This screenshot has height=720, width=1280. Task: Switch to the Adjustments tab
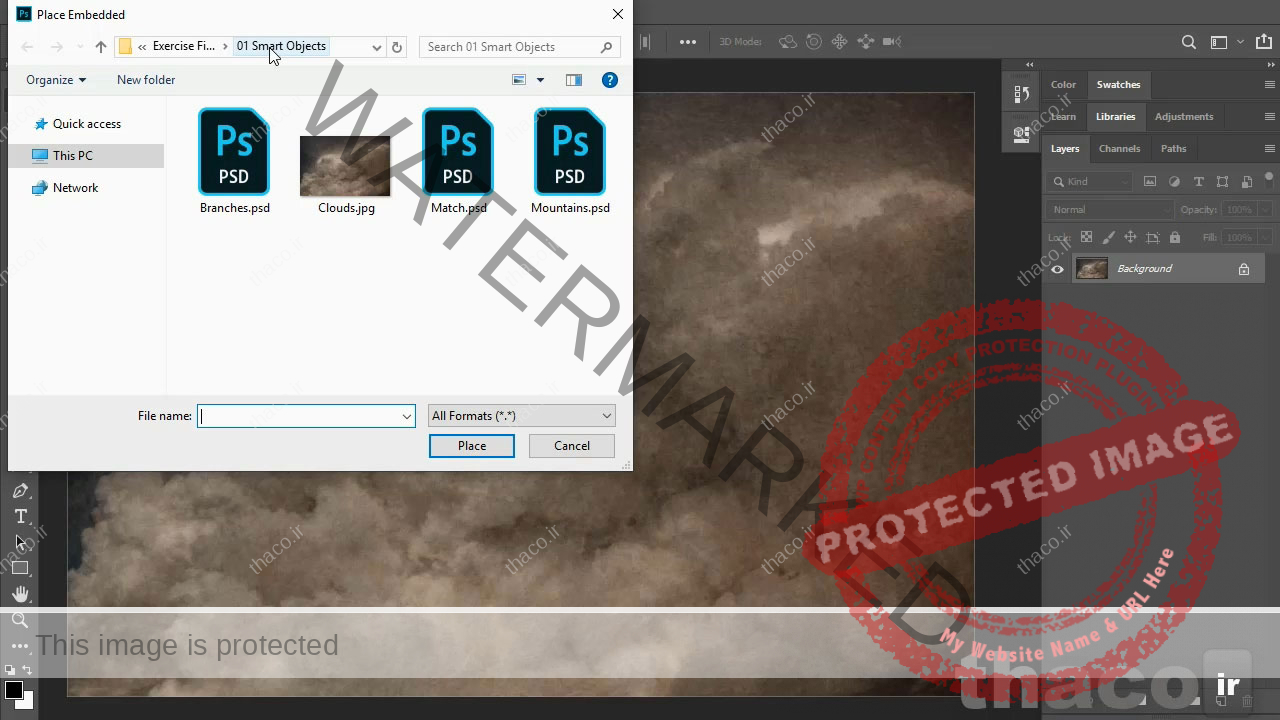point(1184,117)
